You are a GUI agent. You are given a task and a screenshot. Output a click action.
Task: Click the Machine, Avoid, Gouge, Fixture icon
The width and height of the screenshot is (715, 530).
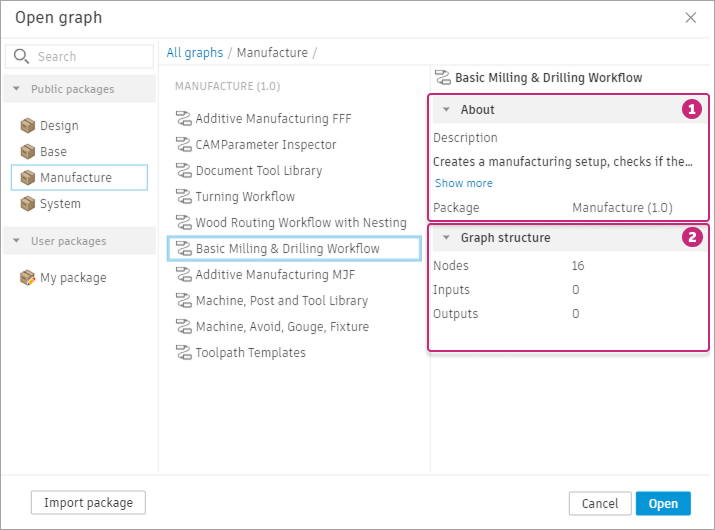tap(184, 327)
